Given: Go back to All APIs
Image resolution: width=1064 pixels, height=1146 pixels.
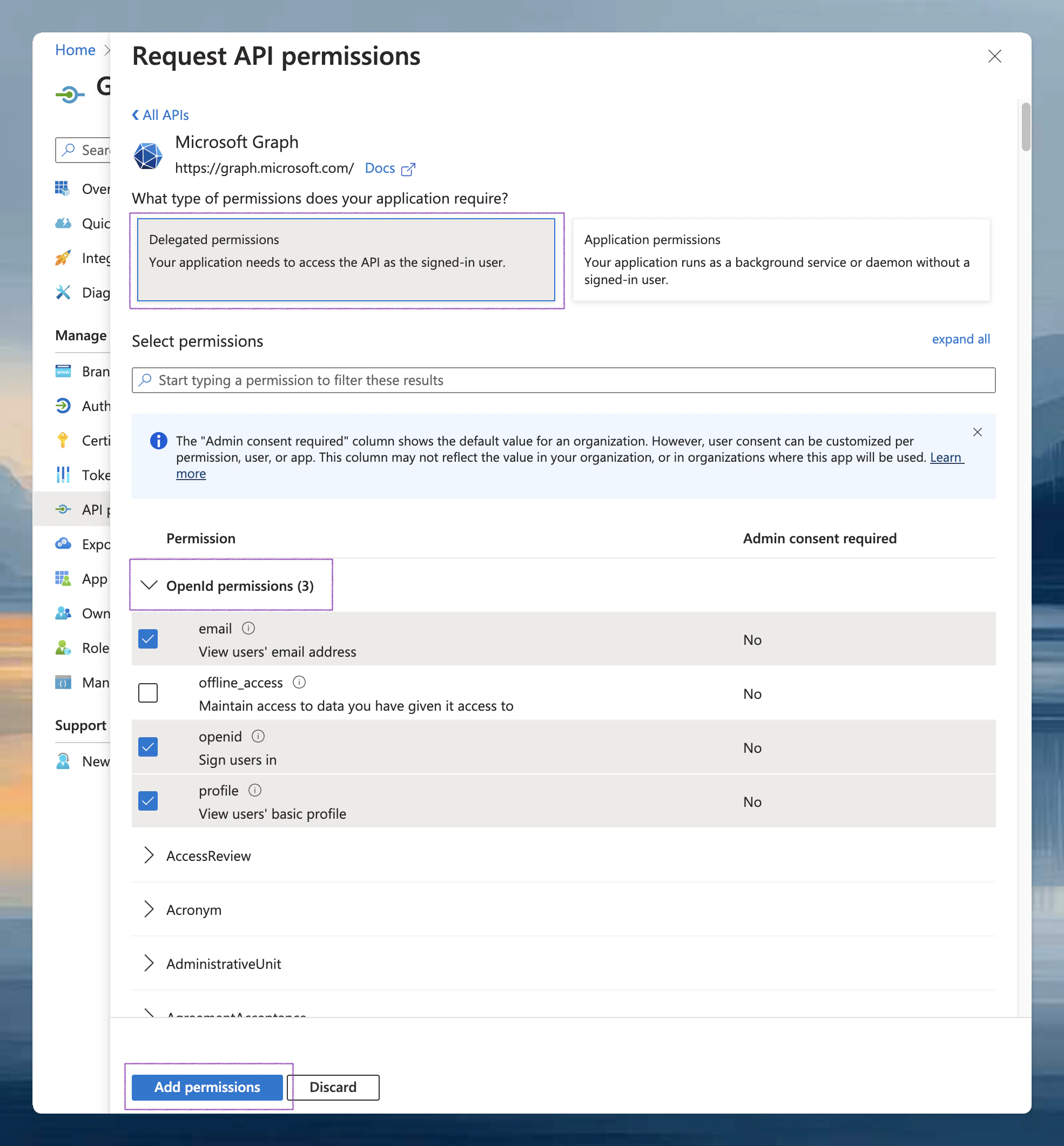Looking at the screenshot, I should pos(160,115).
